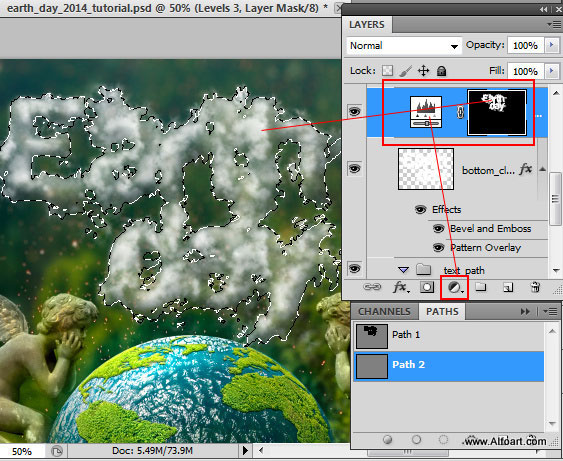Click the Levels 3 layer mask thumbnail
The height and width of the screenshot is (461, 563).
(497, 112)
